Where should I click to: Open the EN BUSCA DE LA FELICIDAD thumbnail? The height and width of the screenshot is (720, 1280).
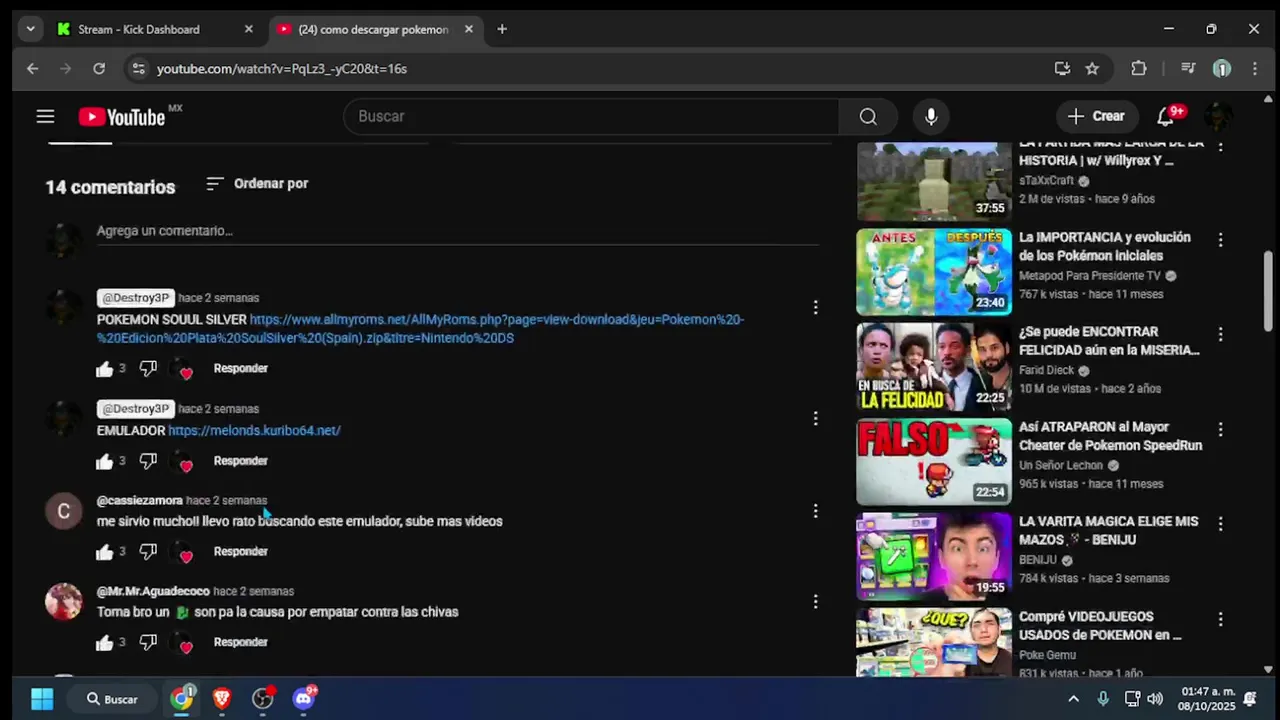[934, 367]
